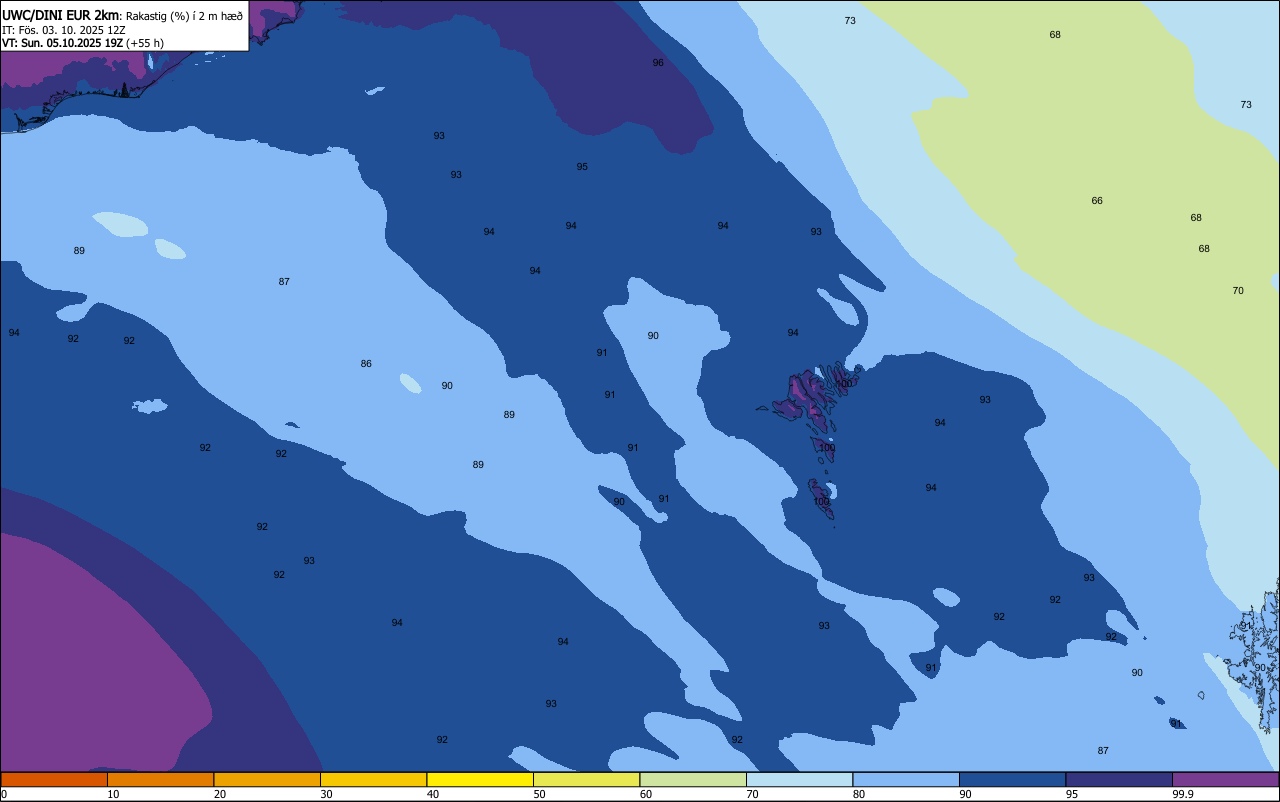Viewport: 1280px width, 802px height.
Task: Click the purple legend swatch above 99.9
Action: tap(1225, 779)
